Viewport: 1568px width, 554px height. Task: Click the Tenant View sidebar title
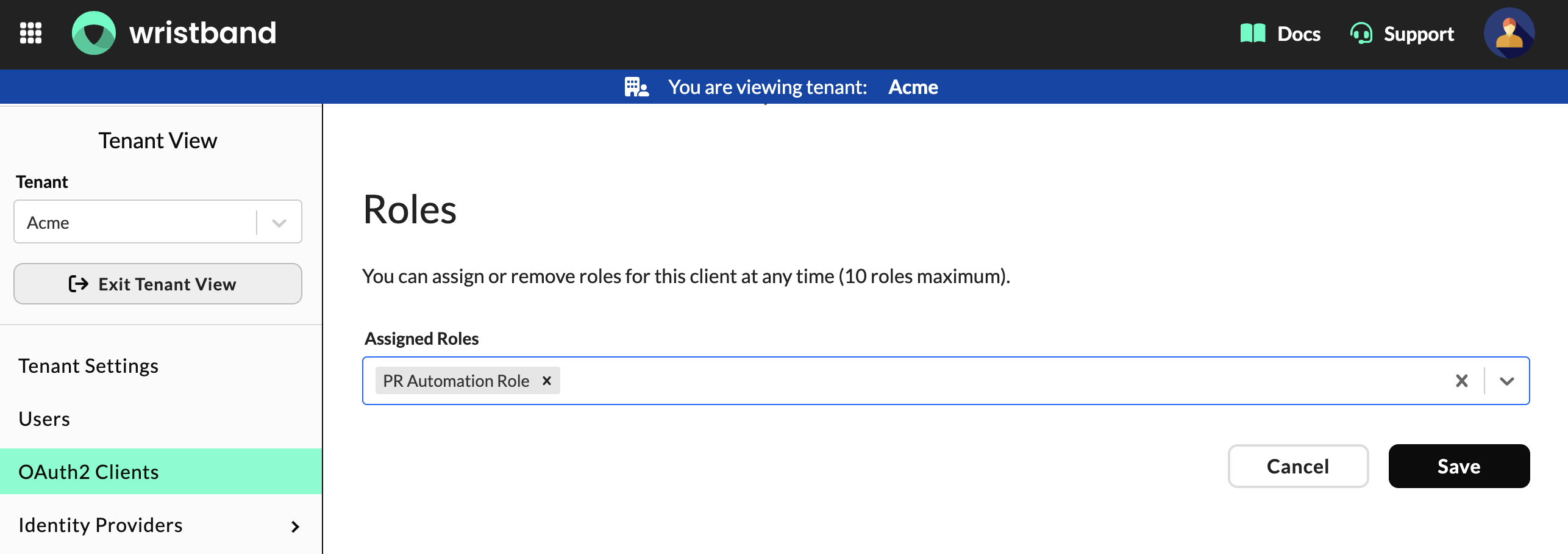tap(158, 140)
